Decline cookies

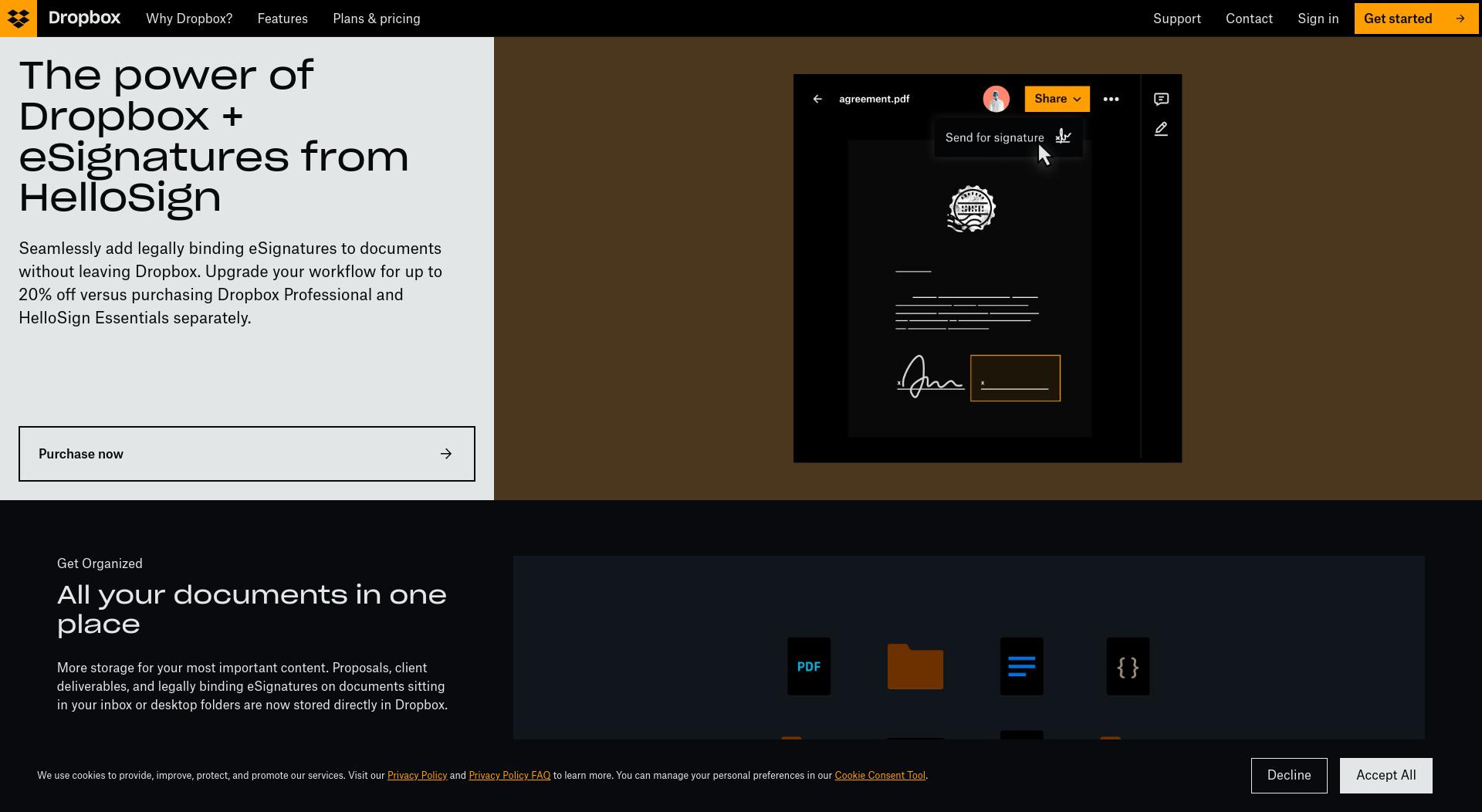click(x=1289, y=776)
